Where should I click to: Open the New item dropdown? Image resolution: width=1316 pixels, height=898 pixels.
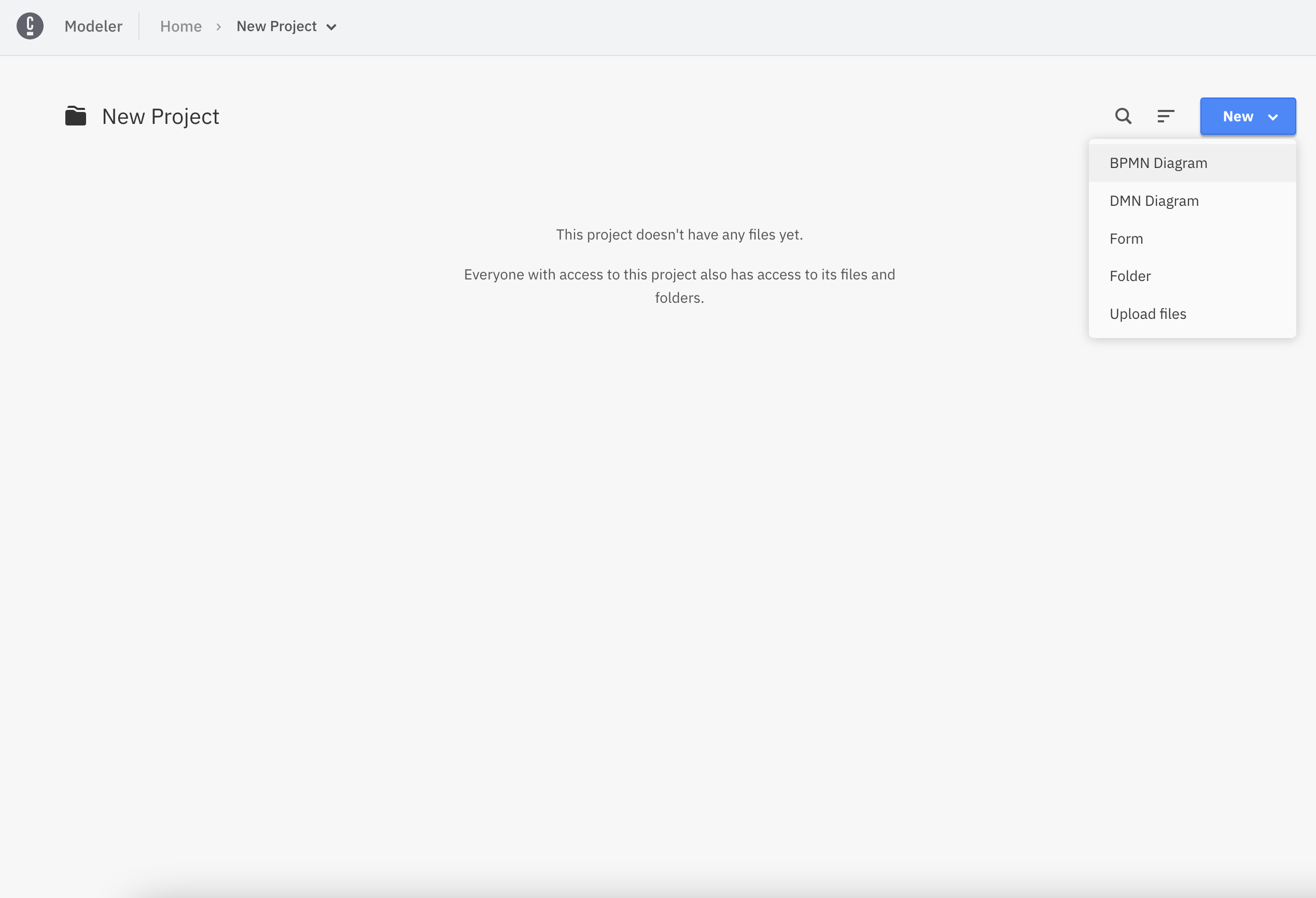pyautogui.click(x=1247, y=115)
